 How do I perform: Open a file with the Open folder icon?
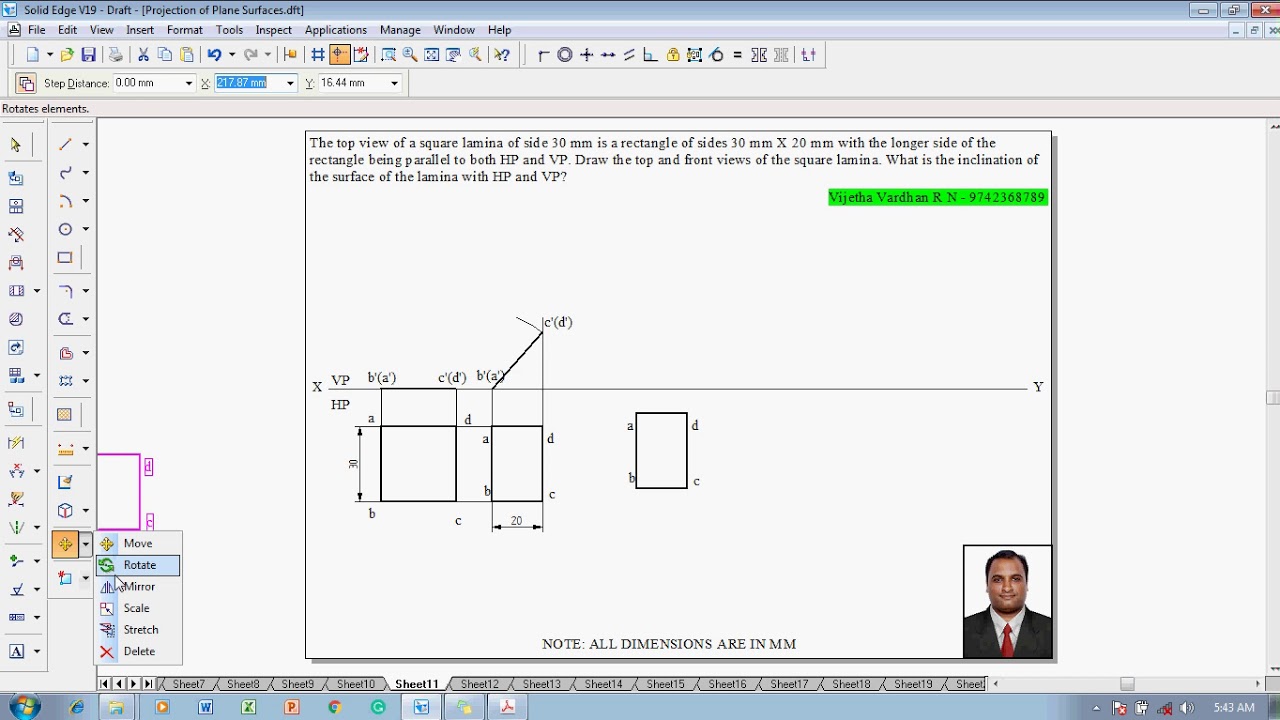click(67, 55)
